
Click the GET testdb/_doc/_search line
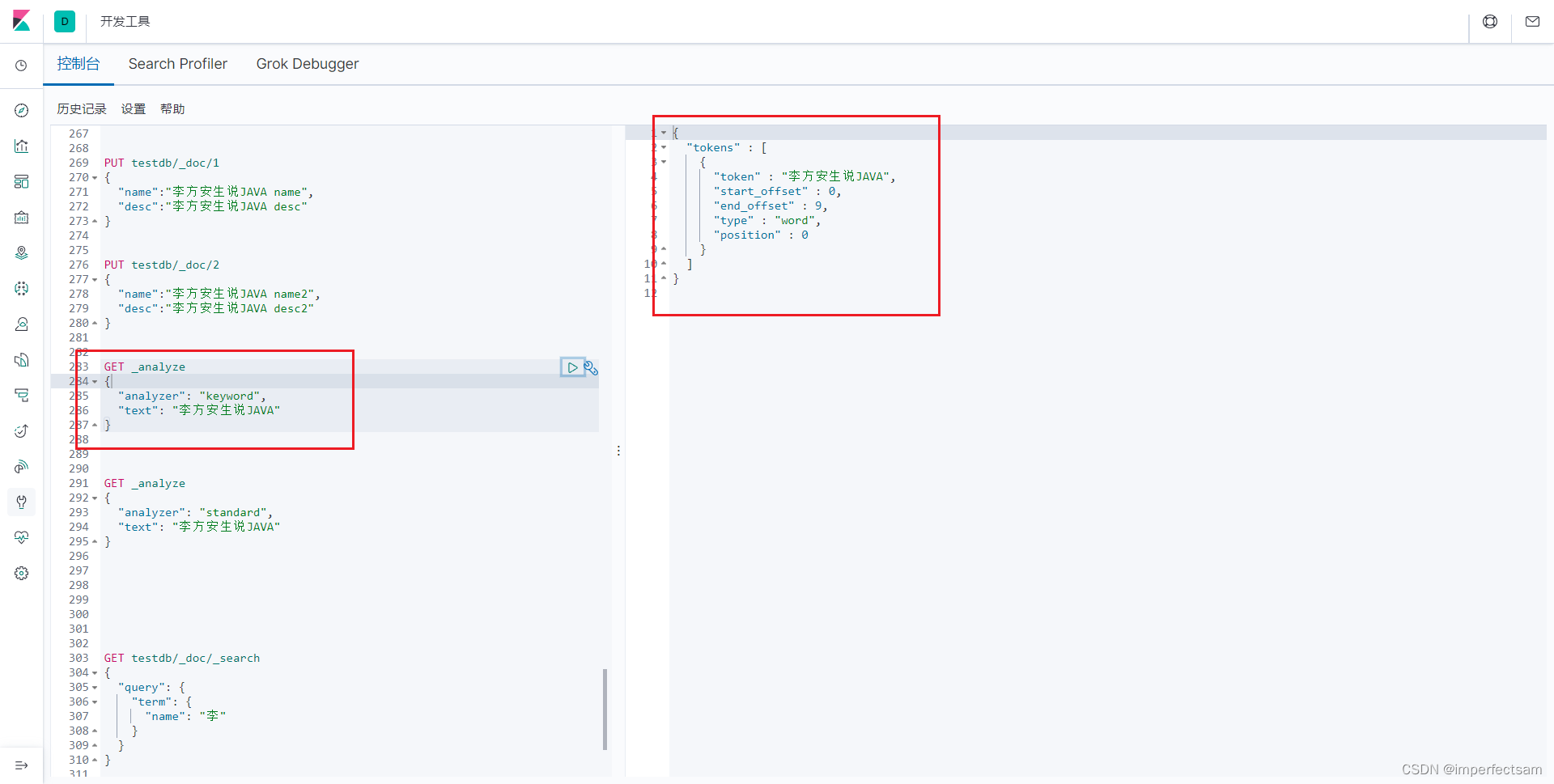182,659
